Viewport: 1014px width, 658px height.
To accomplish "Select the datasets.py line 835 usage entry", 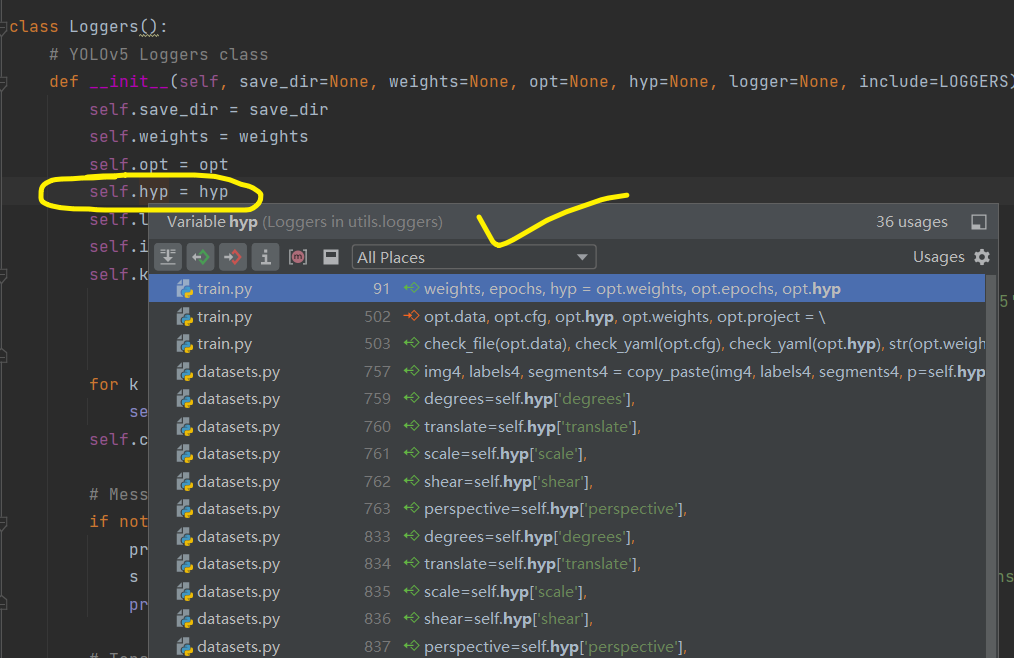I will (500, 591).
